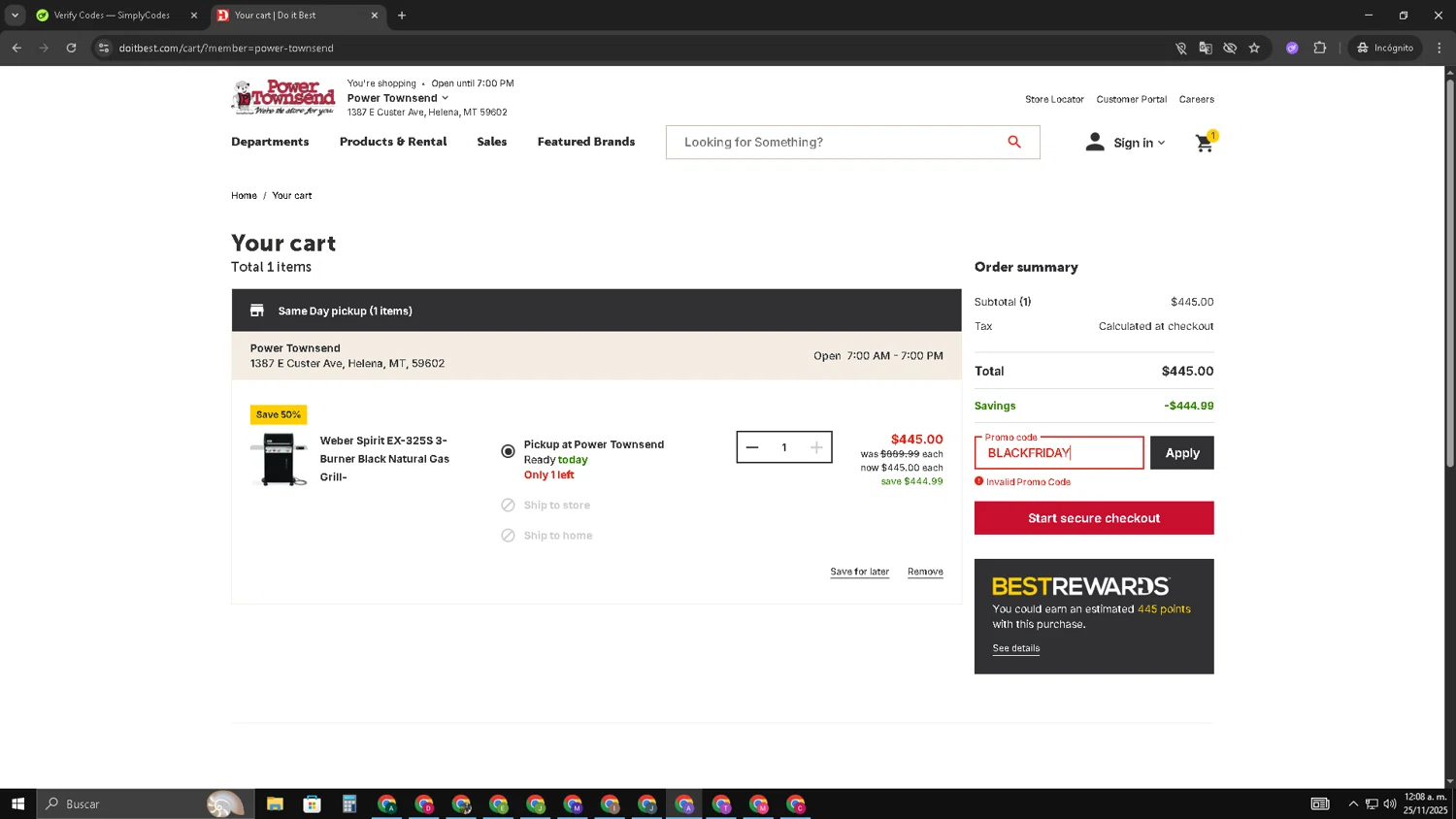Open Calculator from taskbar
This screenshot has height=819, width=1456.
pos(349,803)
